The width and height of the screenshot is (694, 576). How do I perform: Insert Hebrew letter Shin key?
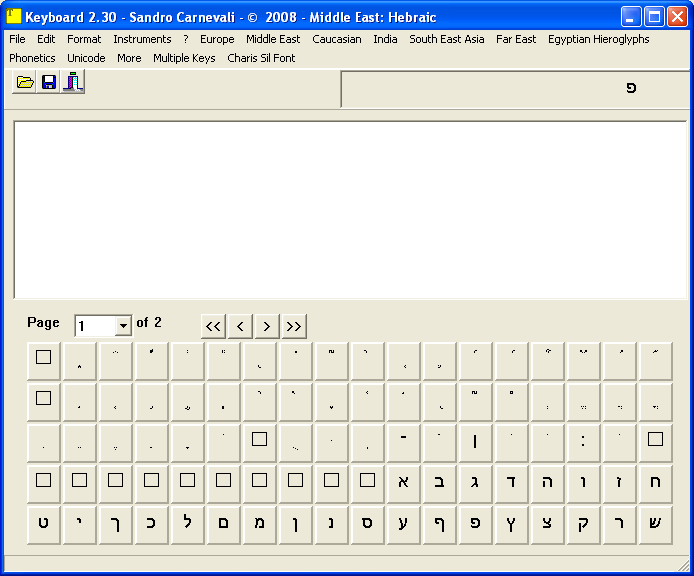pyautogui.click(x=655, y=525)
